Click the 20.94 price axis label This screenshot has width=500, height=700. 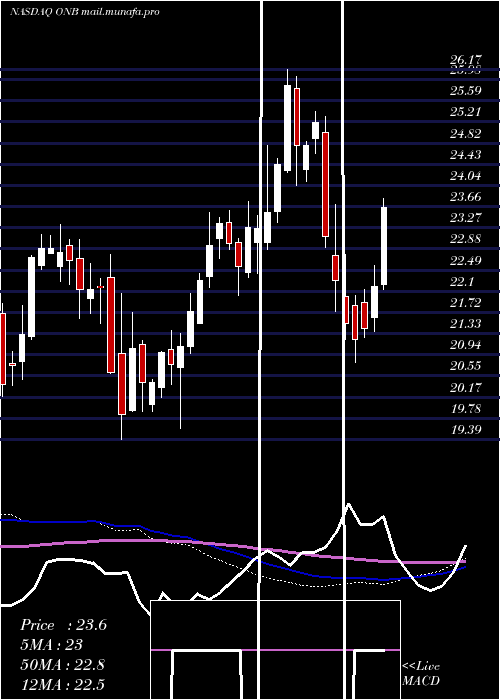tap(466, 345)
